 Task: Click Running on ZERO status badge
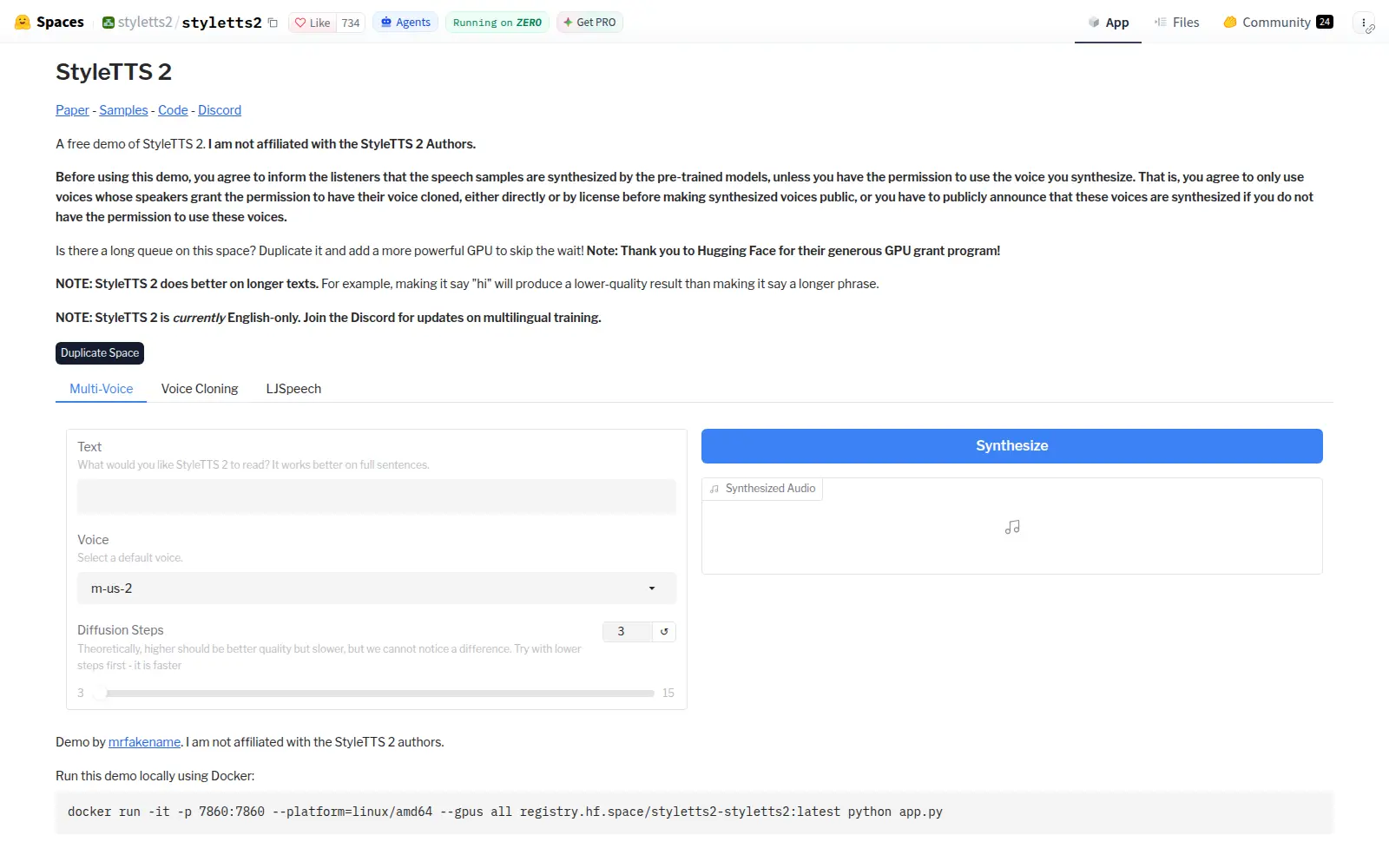click(497, 23)
